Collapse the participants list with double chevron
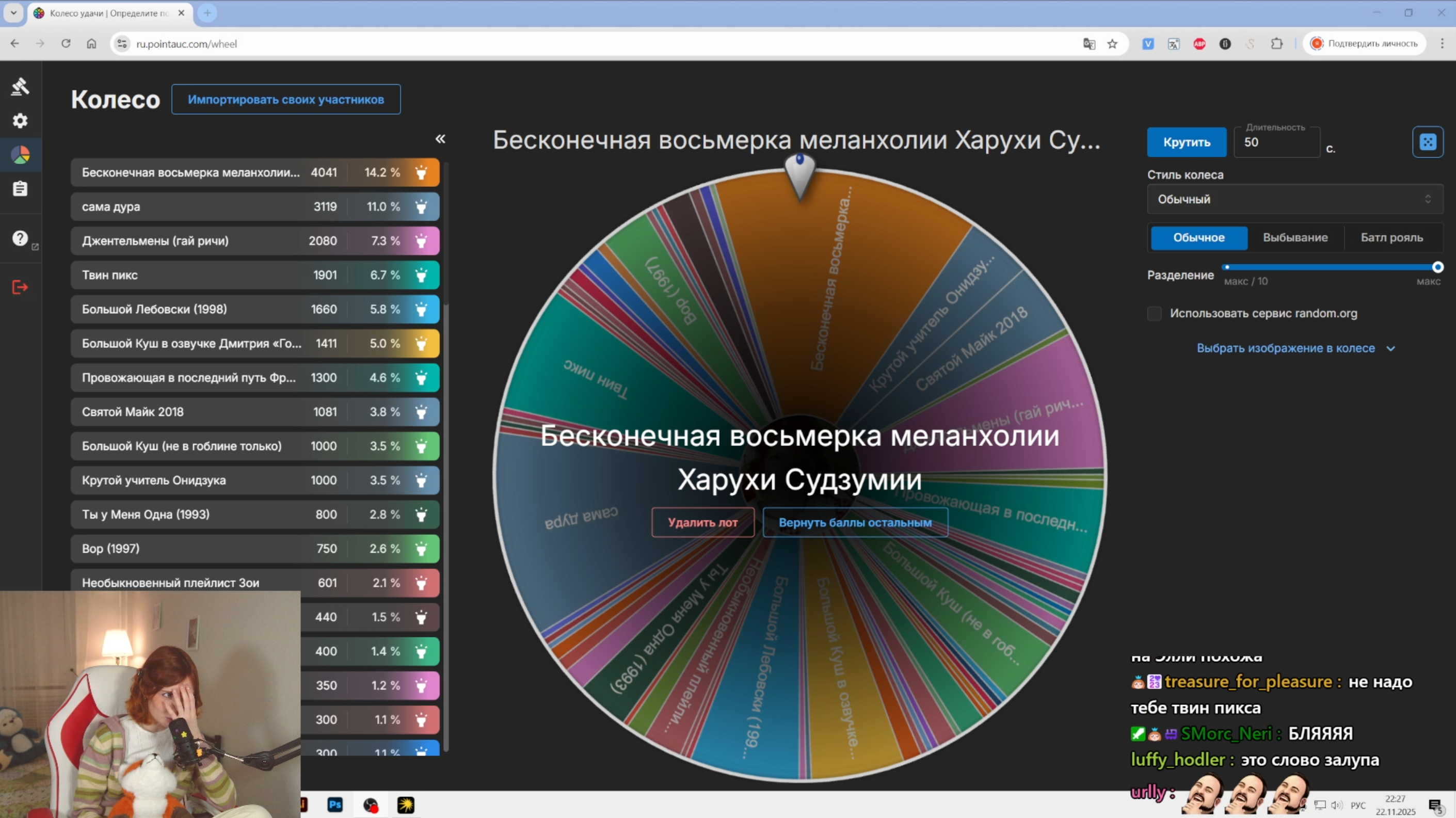1456x818 pixels. 440,139
